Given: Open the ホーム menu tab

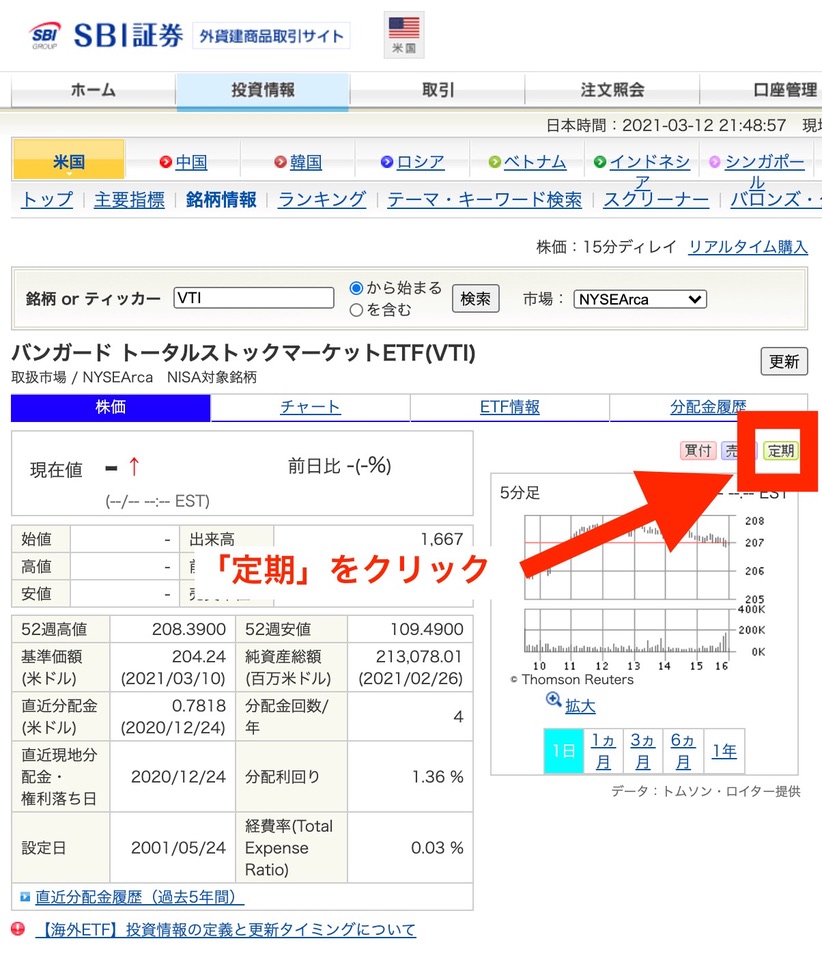Looking at the screenshot, I should pyautogui.click(x=93, y=90).
